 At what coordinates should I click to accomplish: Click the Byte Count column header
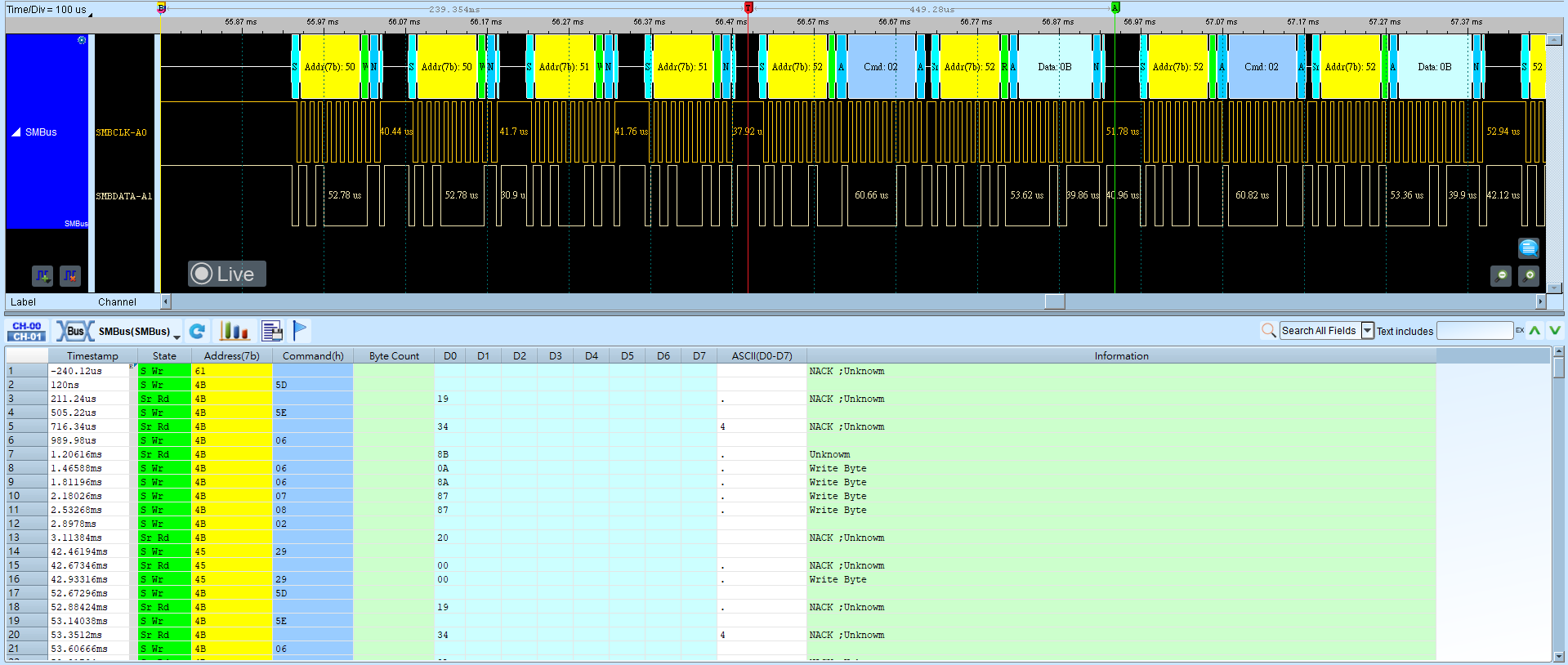[394, 355]
